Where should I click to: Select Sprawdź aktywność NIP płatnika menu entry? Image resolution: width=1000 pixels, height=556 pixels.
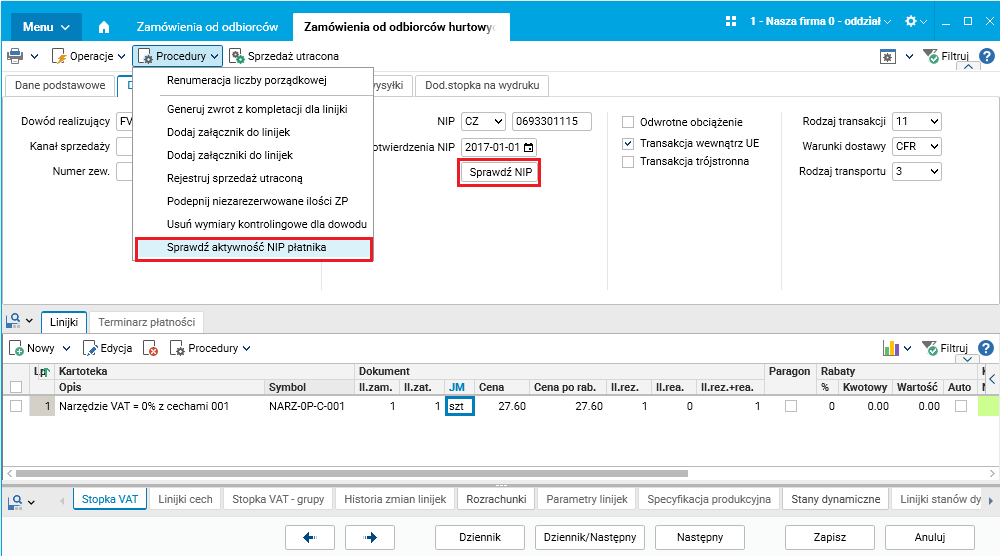coord(253,248)
